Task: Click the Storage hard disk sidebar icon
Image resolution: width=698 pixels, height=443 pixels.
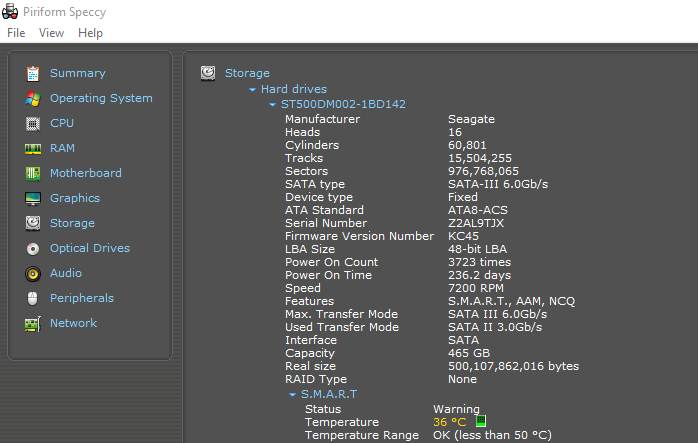Action: [x=33, y=223]
